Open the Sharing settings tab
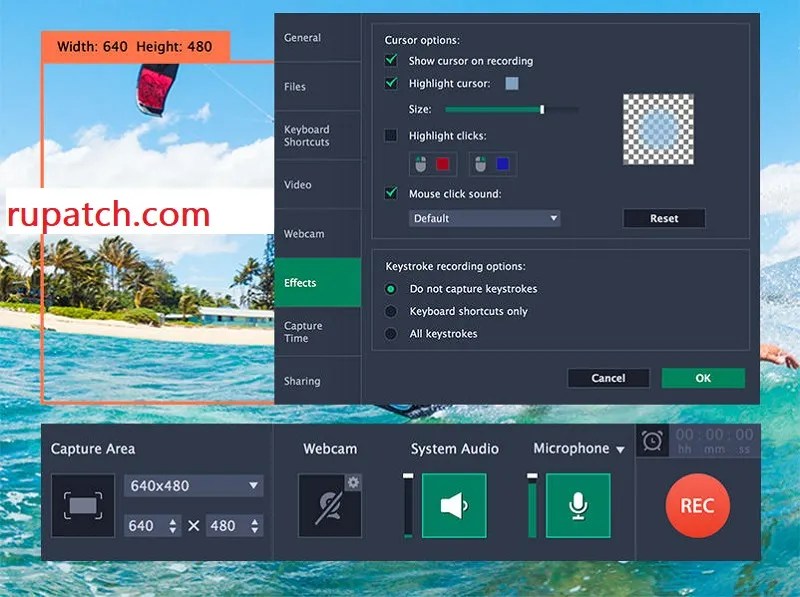 [x=305, y=381]
